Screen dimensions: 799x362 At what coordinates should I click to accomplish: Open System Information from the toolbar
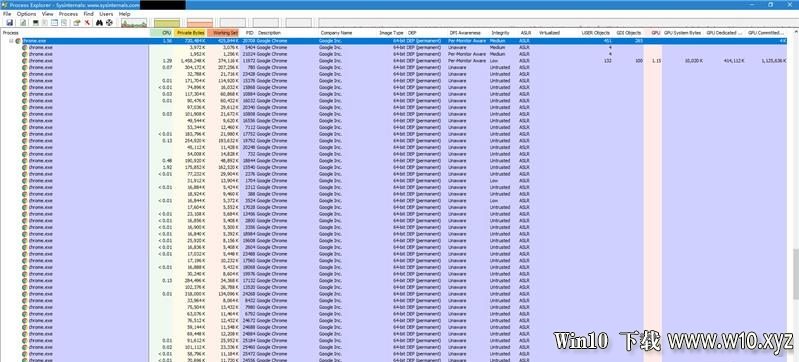(36, 23)
